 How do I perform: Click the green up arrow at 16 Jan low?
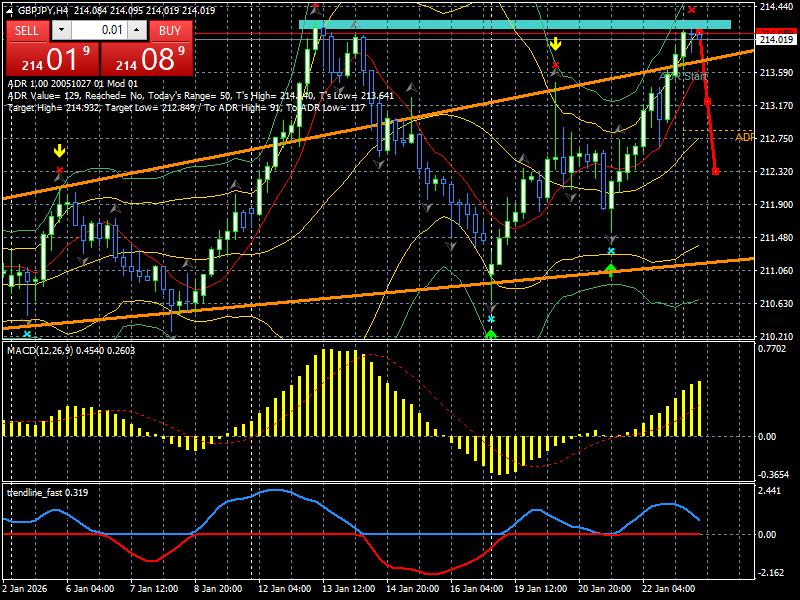click(491, 335)
